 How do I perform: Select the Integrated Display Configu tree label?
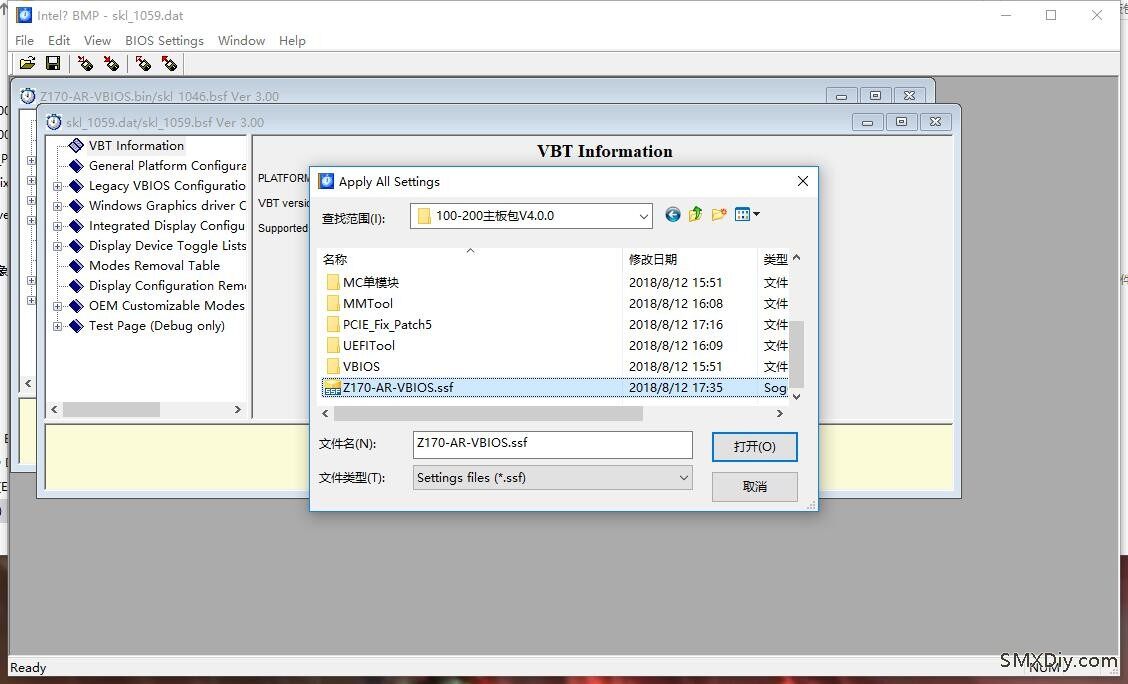tap(167, 226)
